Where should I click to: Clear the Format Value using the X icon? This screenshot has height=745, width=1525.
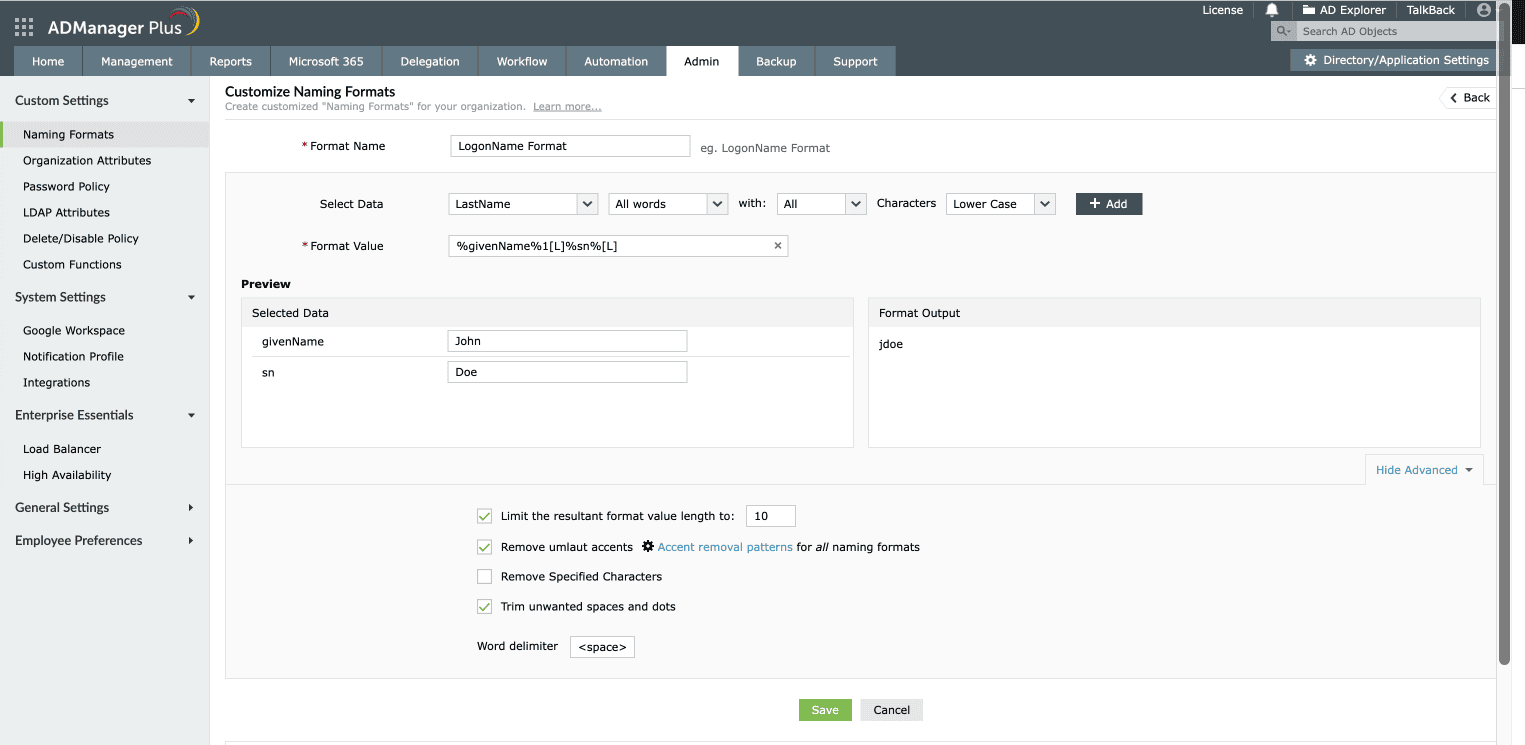coord(777,245)
